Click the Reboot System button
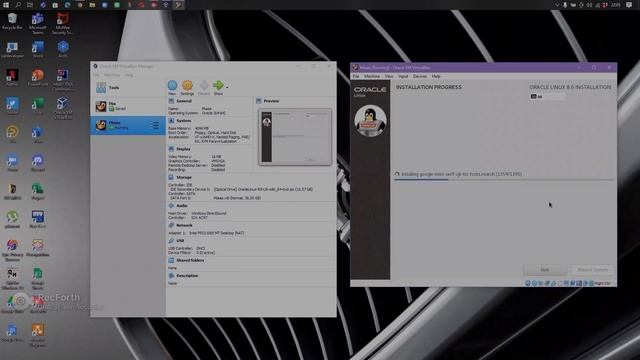Image resolution: width=640 pixels, height=360 pixels. 592,270
